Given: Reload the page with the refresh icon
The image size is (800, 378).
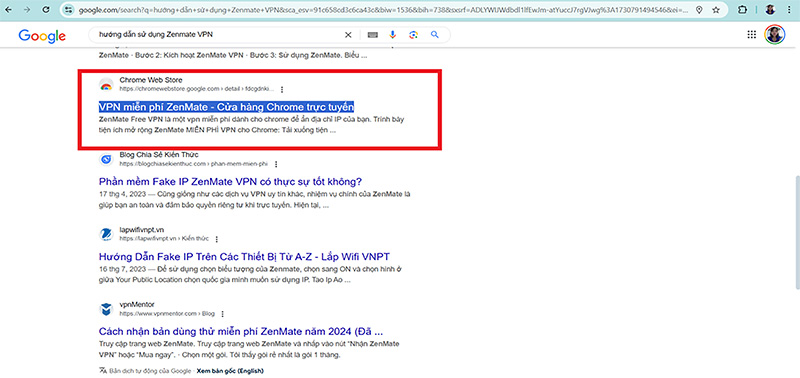Looking at the screenshot, I should (x=46, y=10).
